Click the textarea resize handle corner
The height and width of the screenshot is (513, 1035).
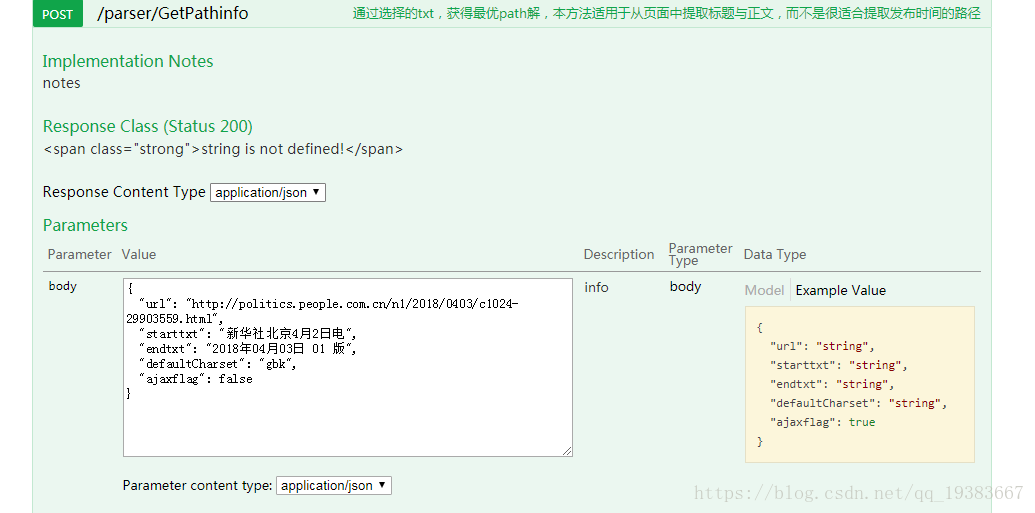click(x=567, y=450)
